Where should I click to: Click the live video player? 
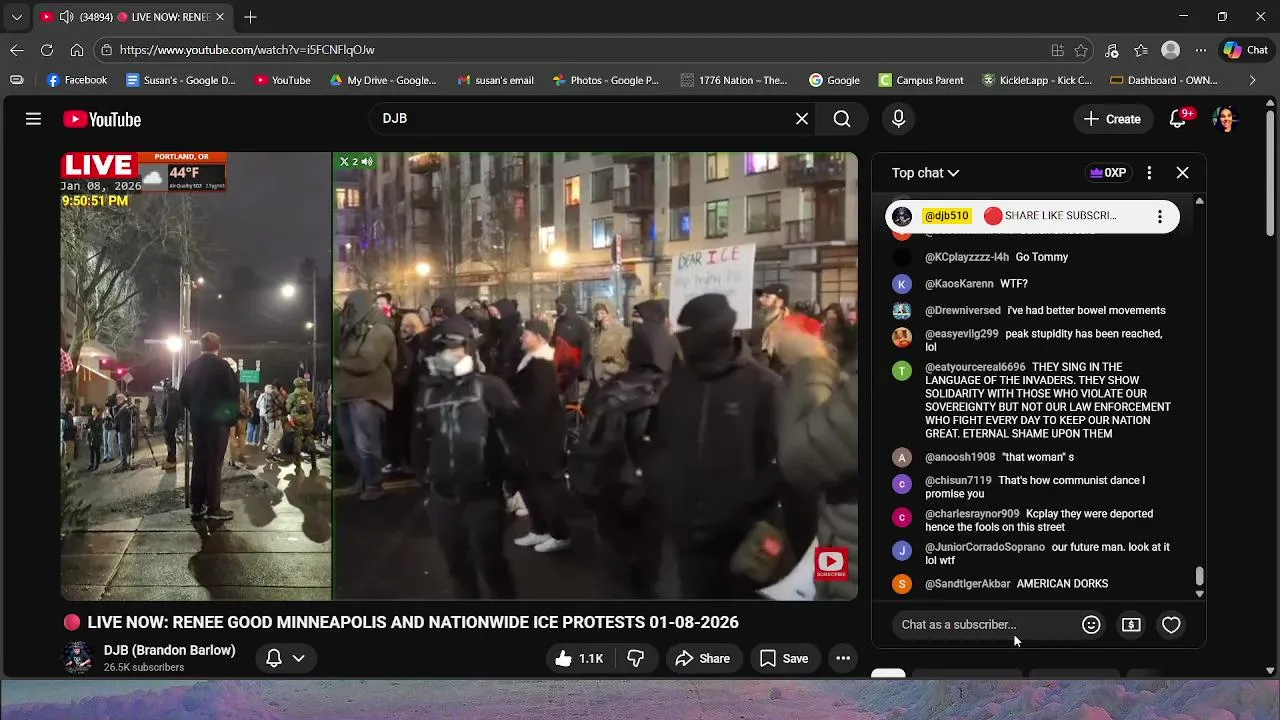pos(459,376)
